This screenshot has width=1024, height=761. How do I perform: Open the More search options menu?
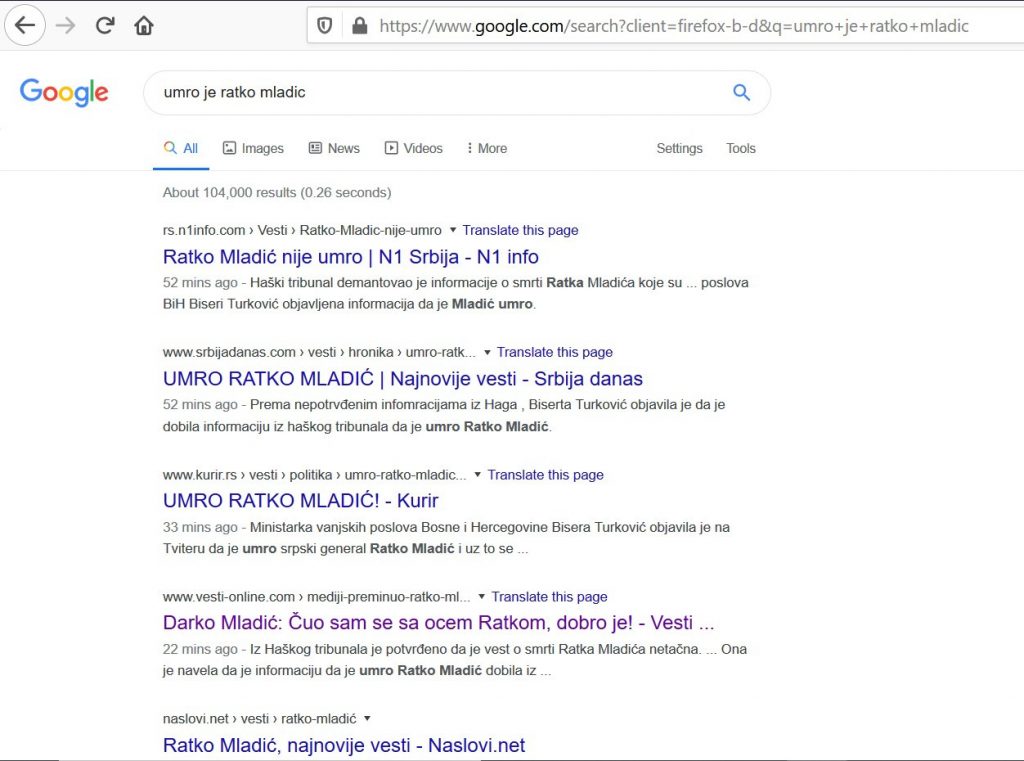pyautogui.click(x=487, y=148)
